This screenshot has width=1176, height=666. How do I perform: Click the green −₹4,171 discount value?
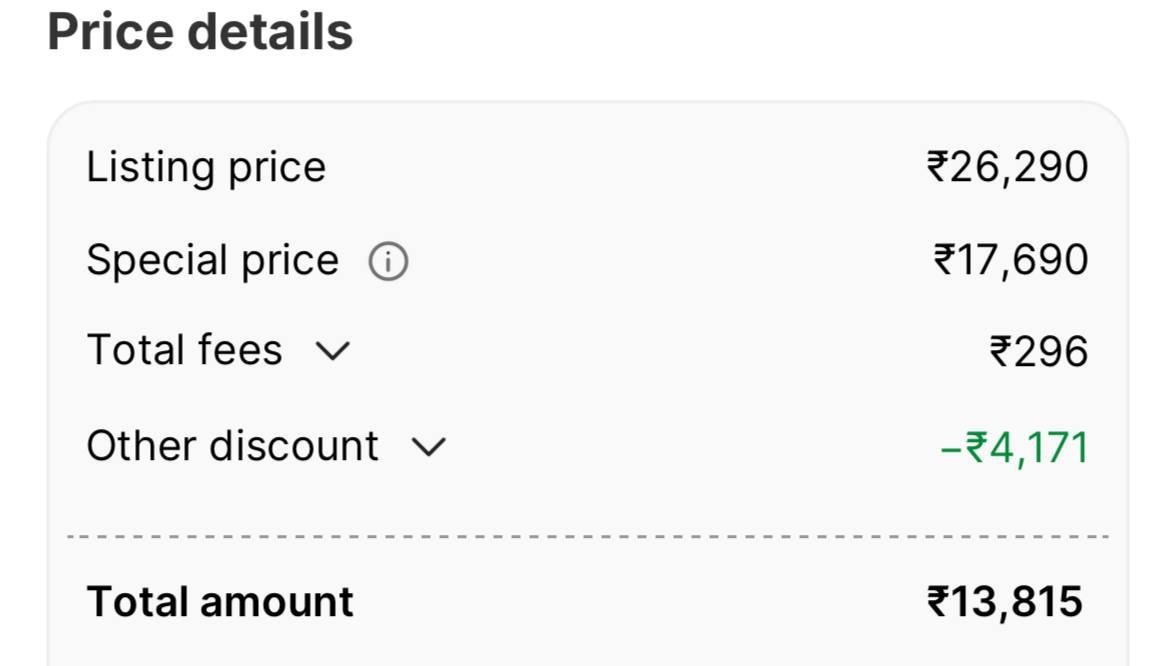[1013, 447]
